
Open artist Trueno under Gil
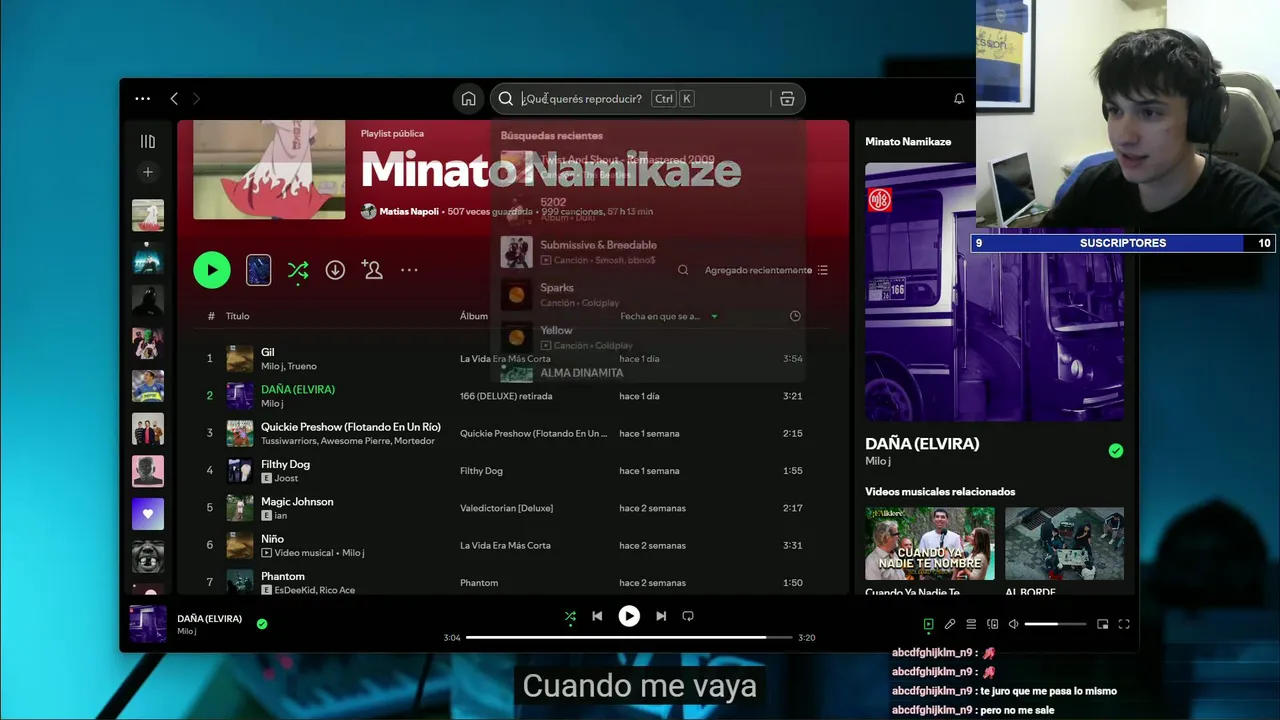tap(302, 366)
